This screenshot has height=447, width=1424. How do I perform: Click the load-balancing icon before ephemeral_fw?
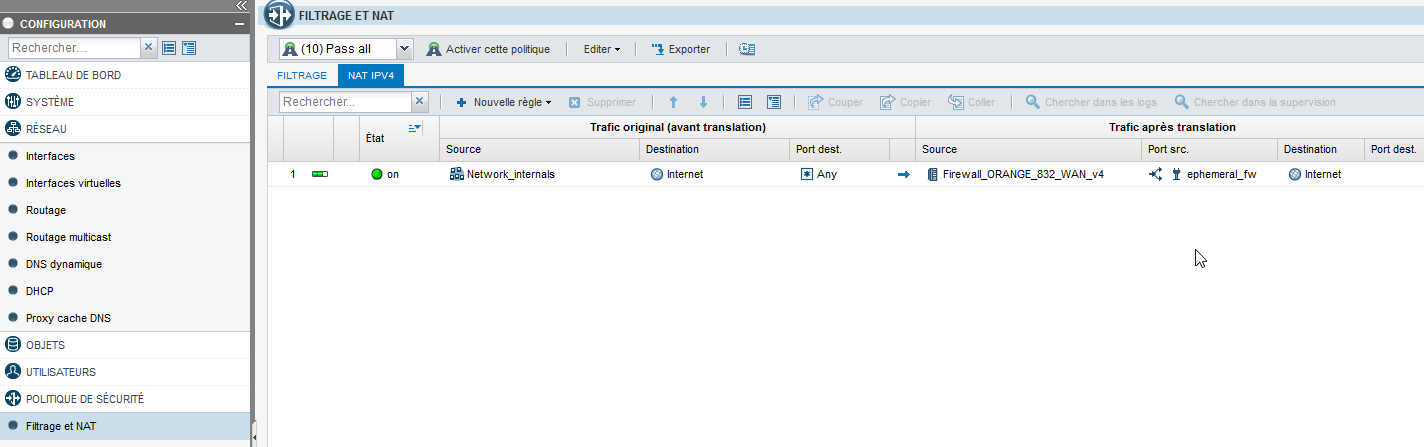(1155, 174)
